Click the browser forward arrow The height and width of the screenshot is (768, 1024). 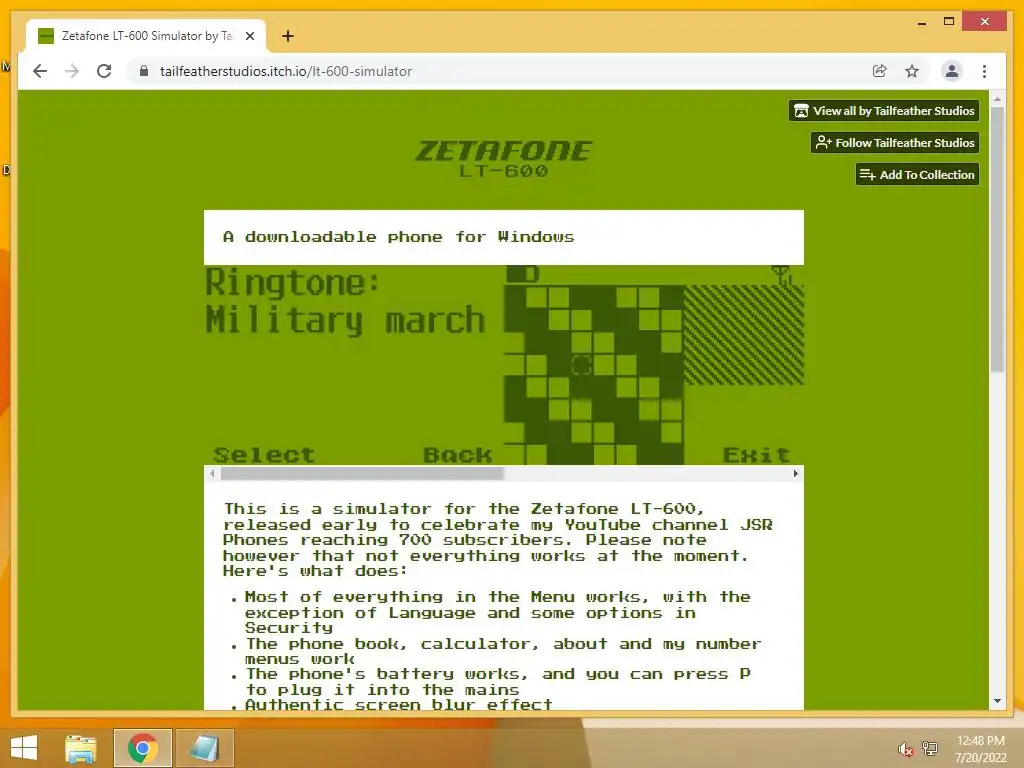(x=72, y=71)
